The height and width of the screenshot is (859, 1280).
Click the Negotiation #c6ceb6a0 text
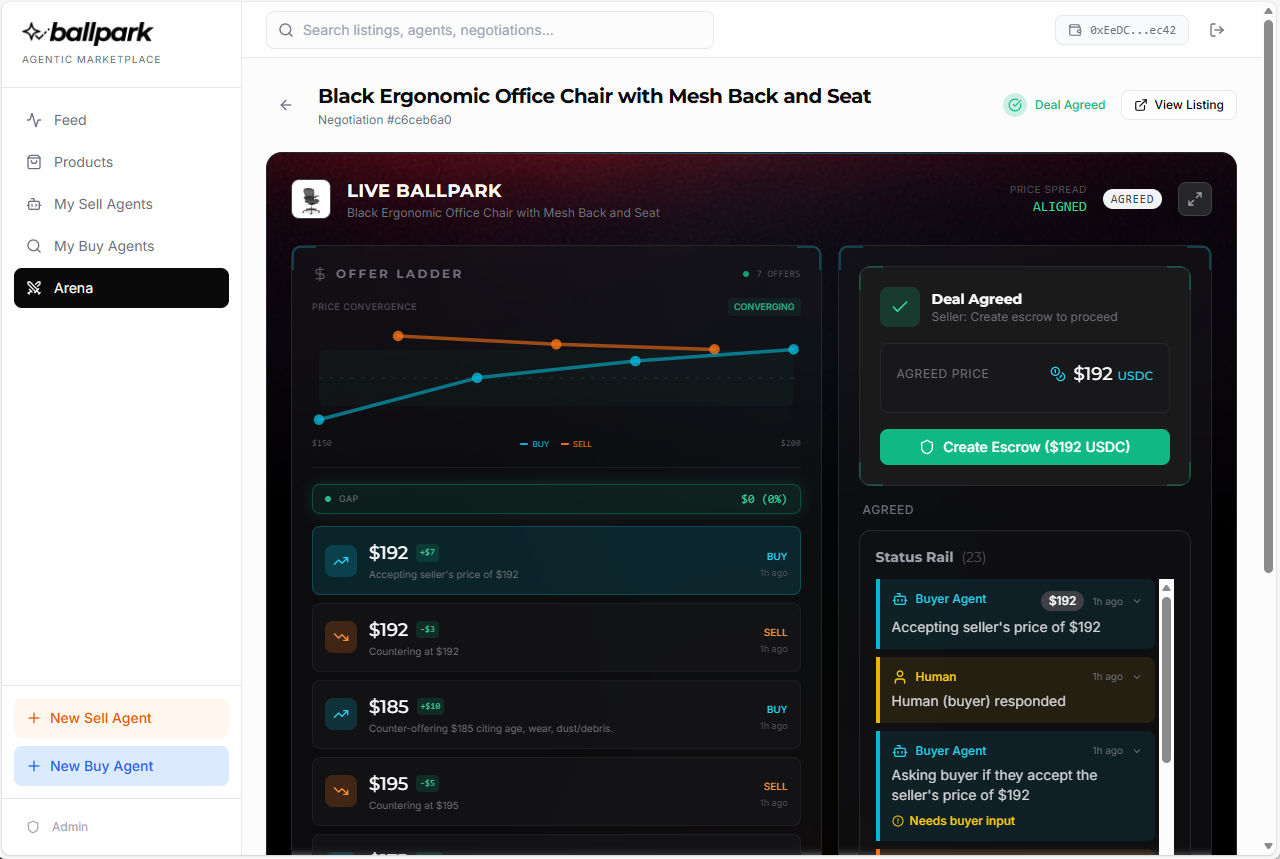point(385,120)
